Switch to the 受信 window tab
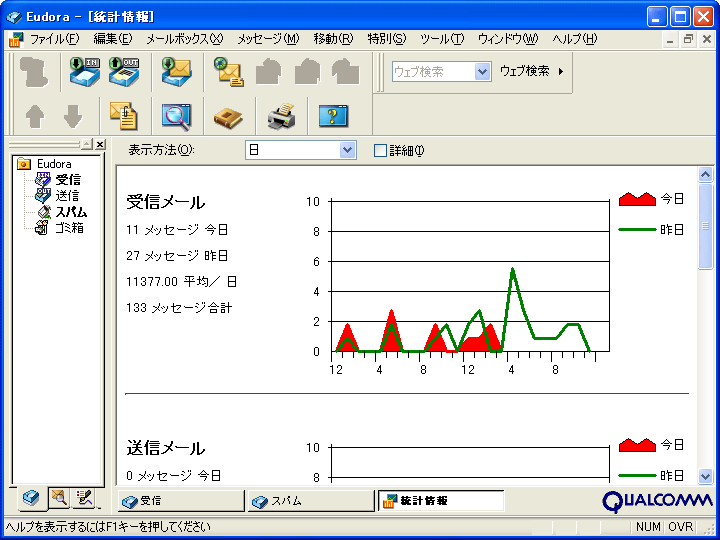 pos(181,501)
